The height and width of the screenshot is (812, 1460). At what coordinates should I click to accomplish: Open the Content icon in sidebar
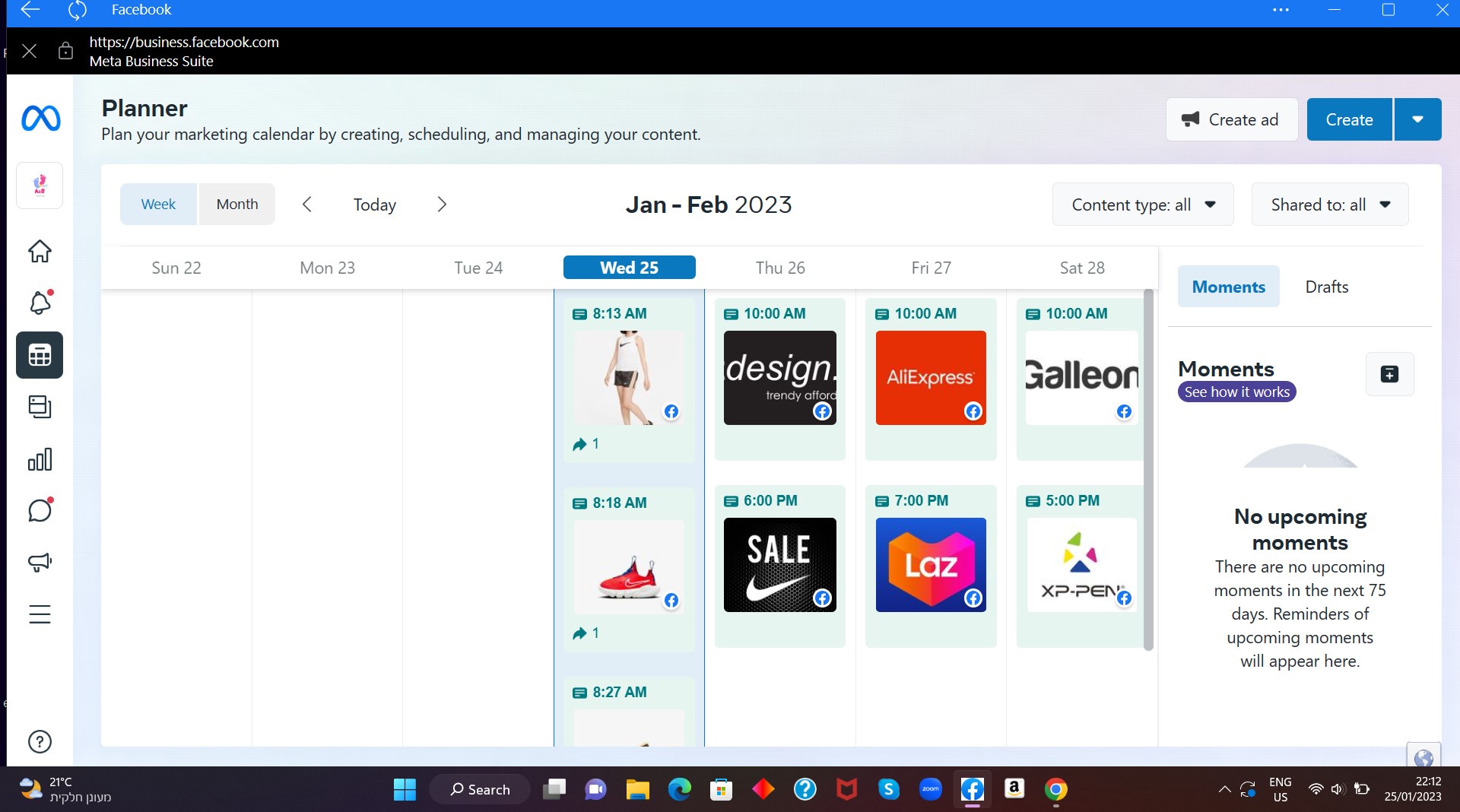point(40,407)
